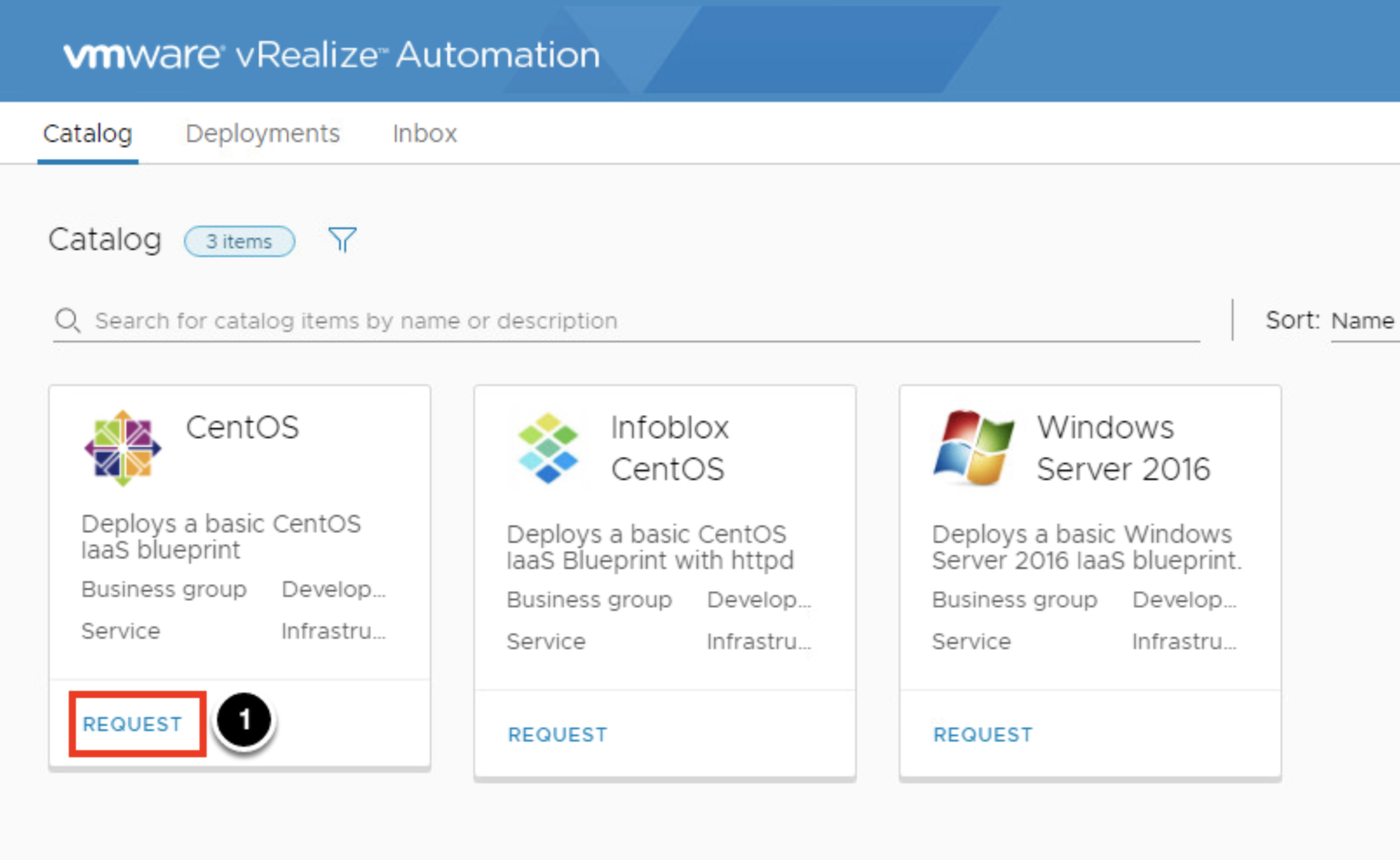Click the VMware vRealize Automation logo
The height and width of the screenshot is (860, 1400).
click(x=331, y=55)
